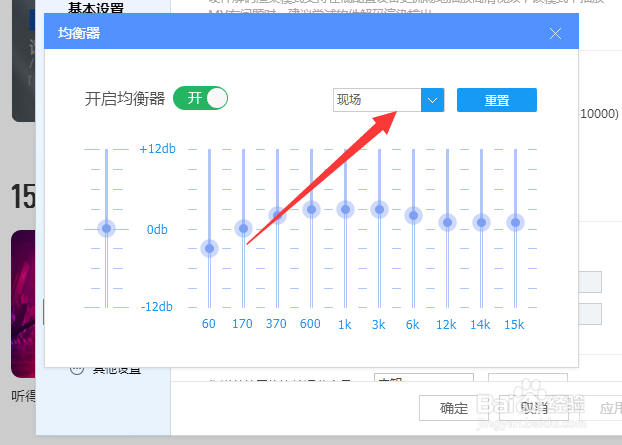Click the 开启均衡器 label text
The height and width of the screenshot is (445, 622).
tap(125, 98)
